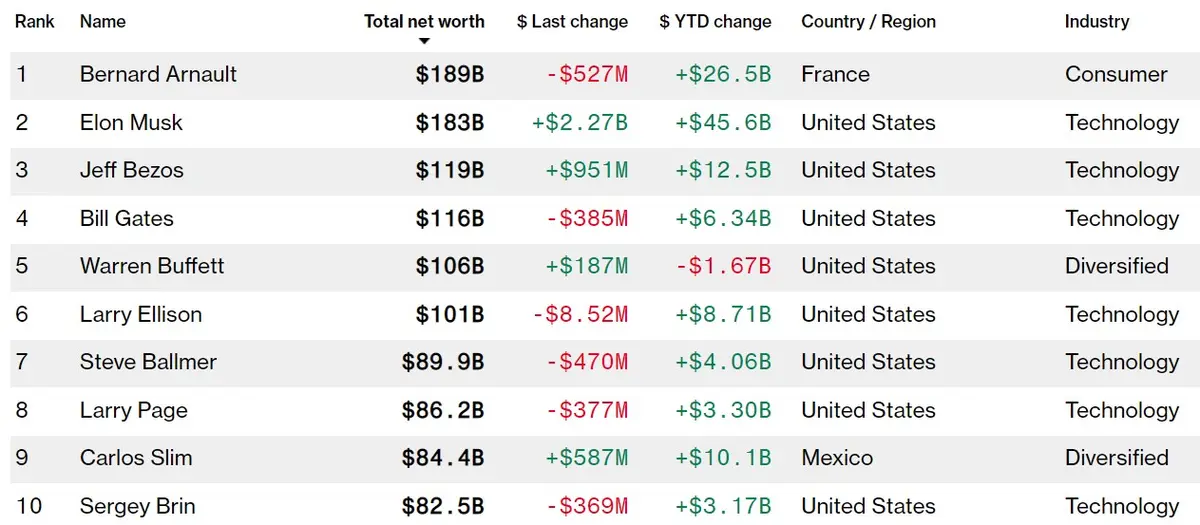Select the Industry column header
Image resolution: width=1200 pixels, height=525 pixels.
point(1097,21)
